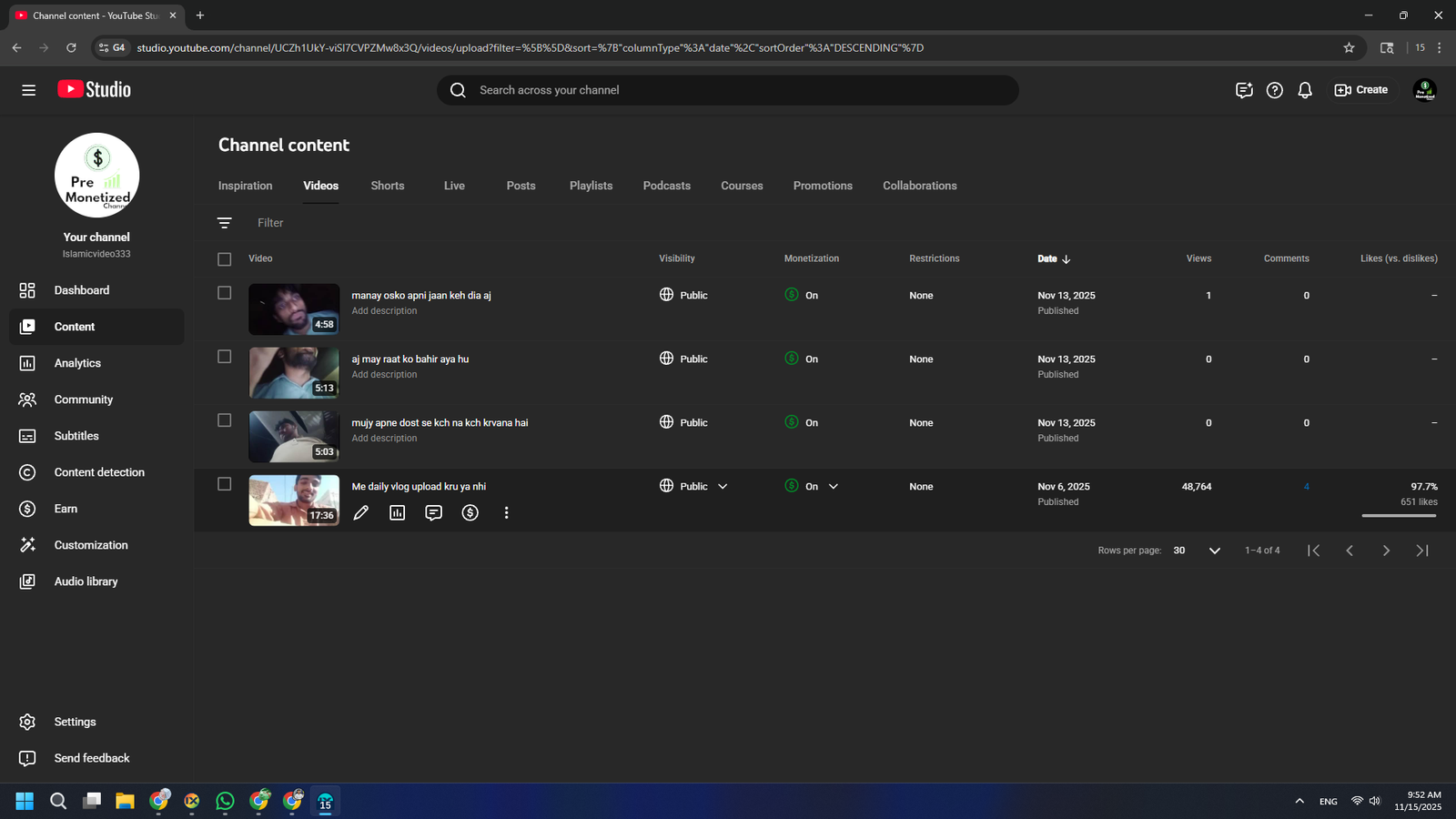1456x819 pixels.
Task: Expand the monetization On dropdown arrow
Action: coord(834,487)
